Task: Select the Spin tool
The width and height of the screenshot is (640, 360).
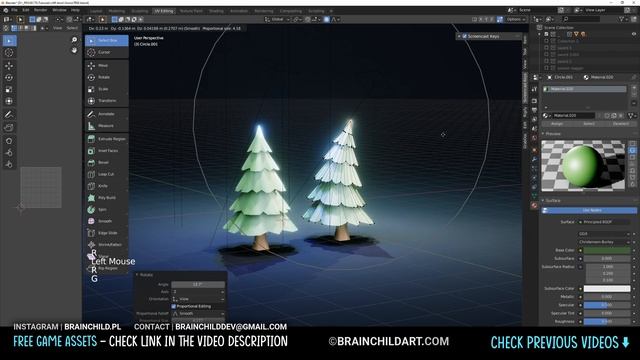Action: (x=107, y=209)
